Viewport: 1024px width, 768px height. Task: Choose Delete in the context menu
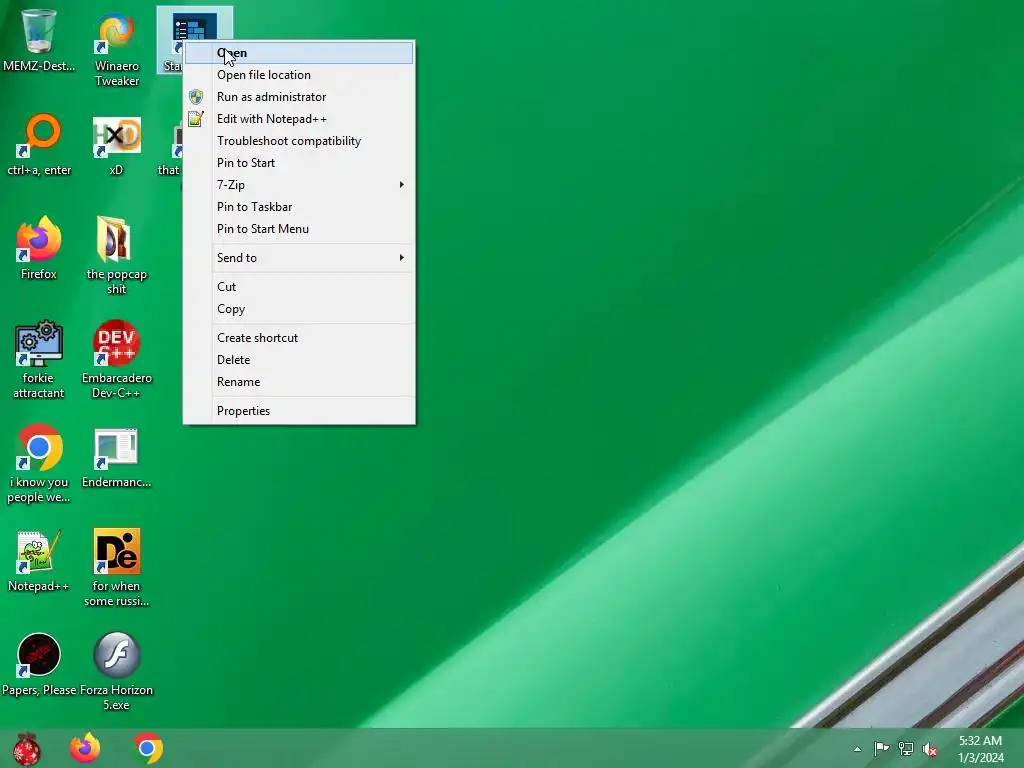[x=299, y=360]
